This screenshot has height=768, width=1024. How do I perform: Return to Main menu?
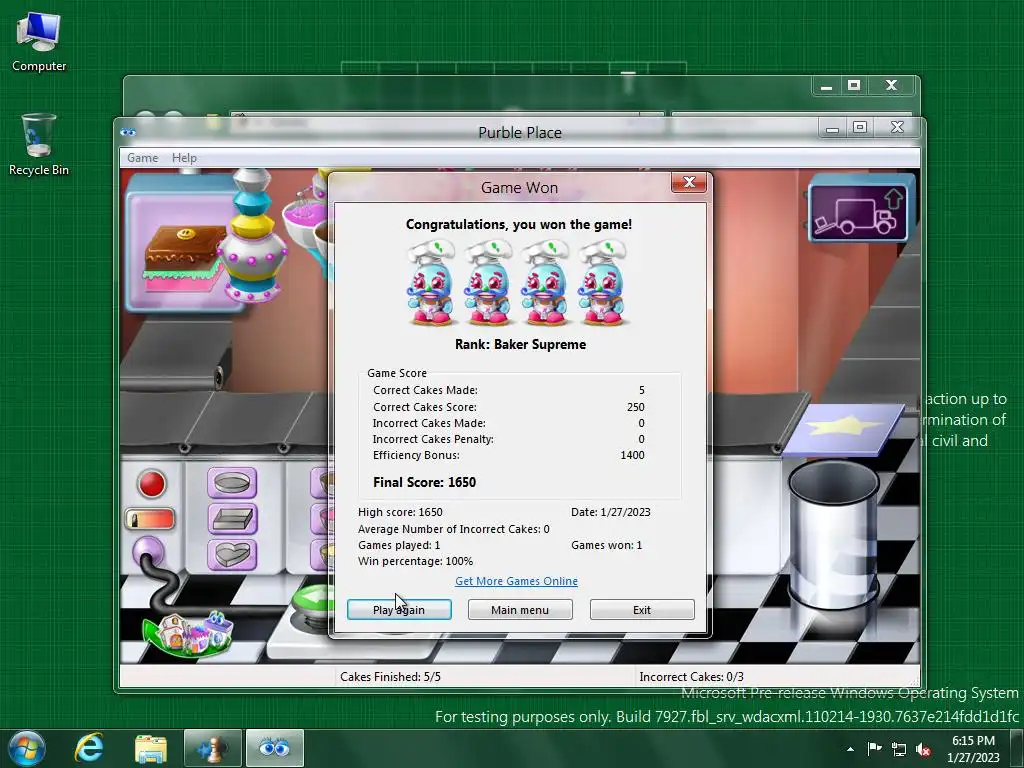(x=520, y=609)
